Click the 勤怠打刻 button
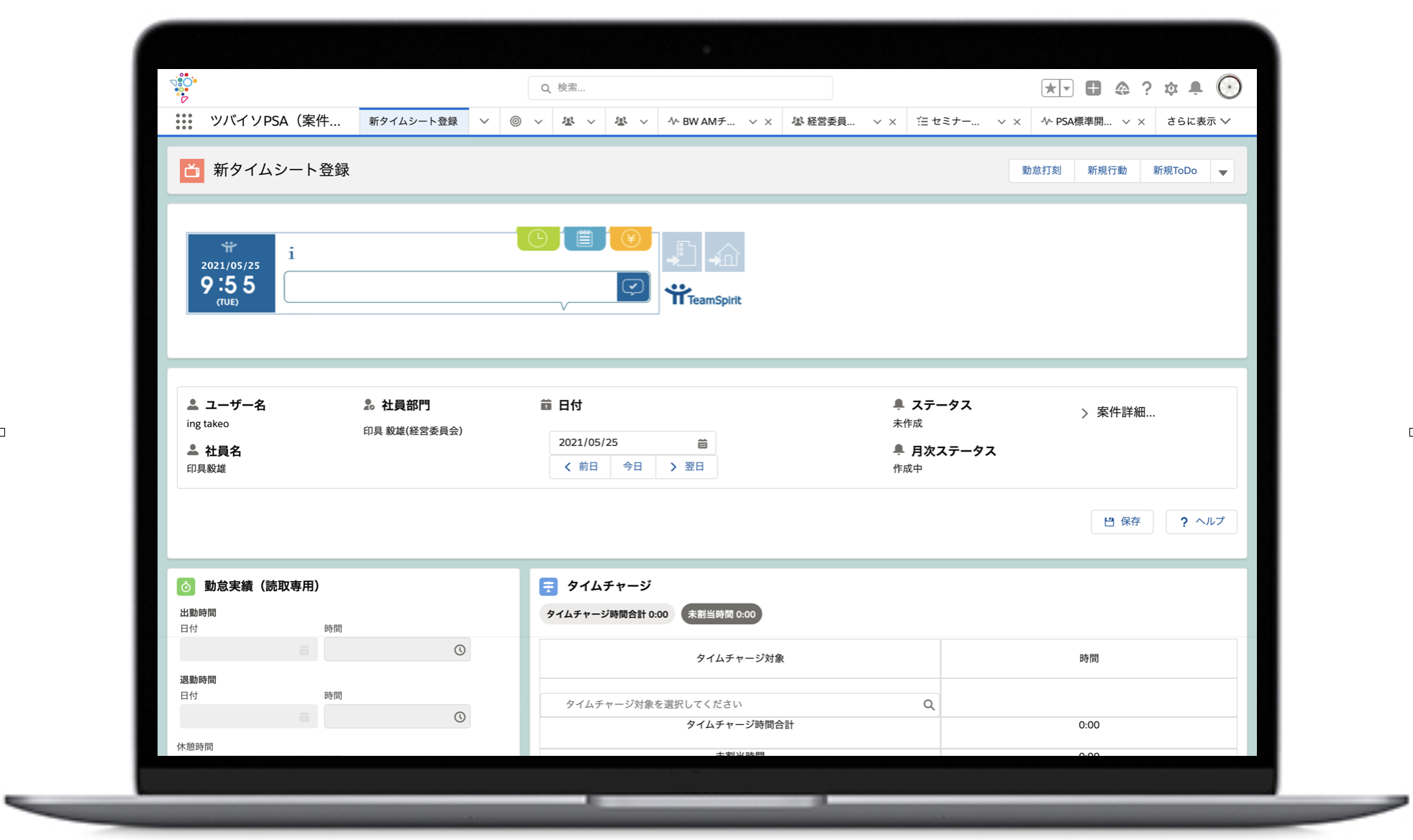The height and width of the screenshot is (840, 1413). click(1041, 170)
